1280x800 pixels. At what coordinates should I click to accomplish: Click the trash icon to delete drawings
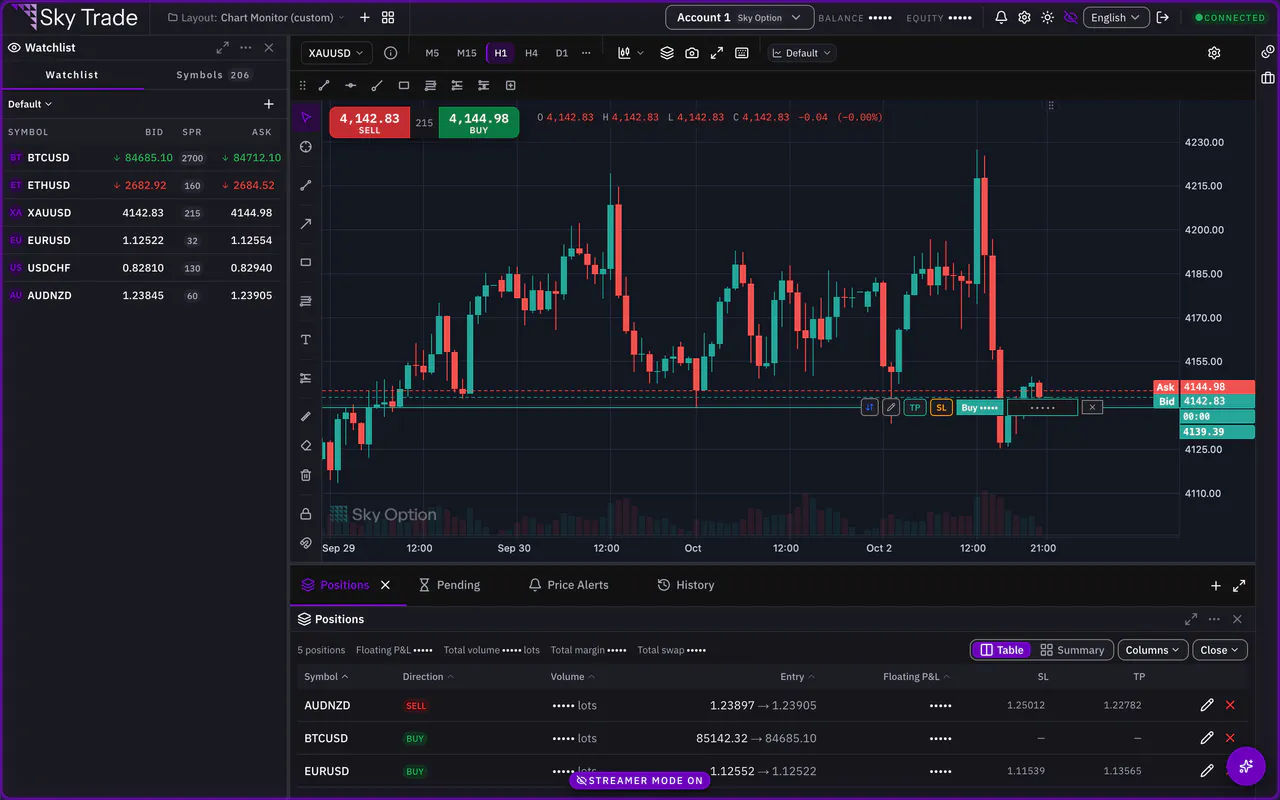point(306,475)
